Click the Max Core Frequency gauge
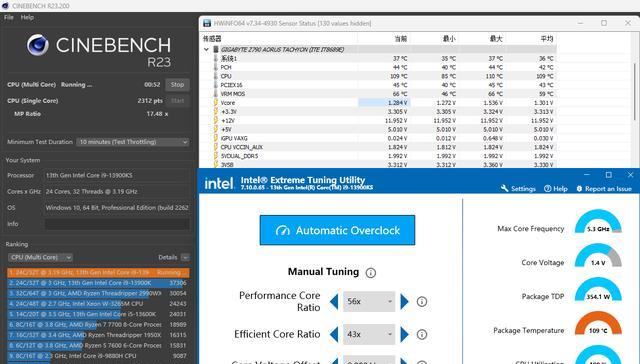Screen dimensions: 640x364 [x=598, y=222]
